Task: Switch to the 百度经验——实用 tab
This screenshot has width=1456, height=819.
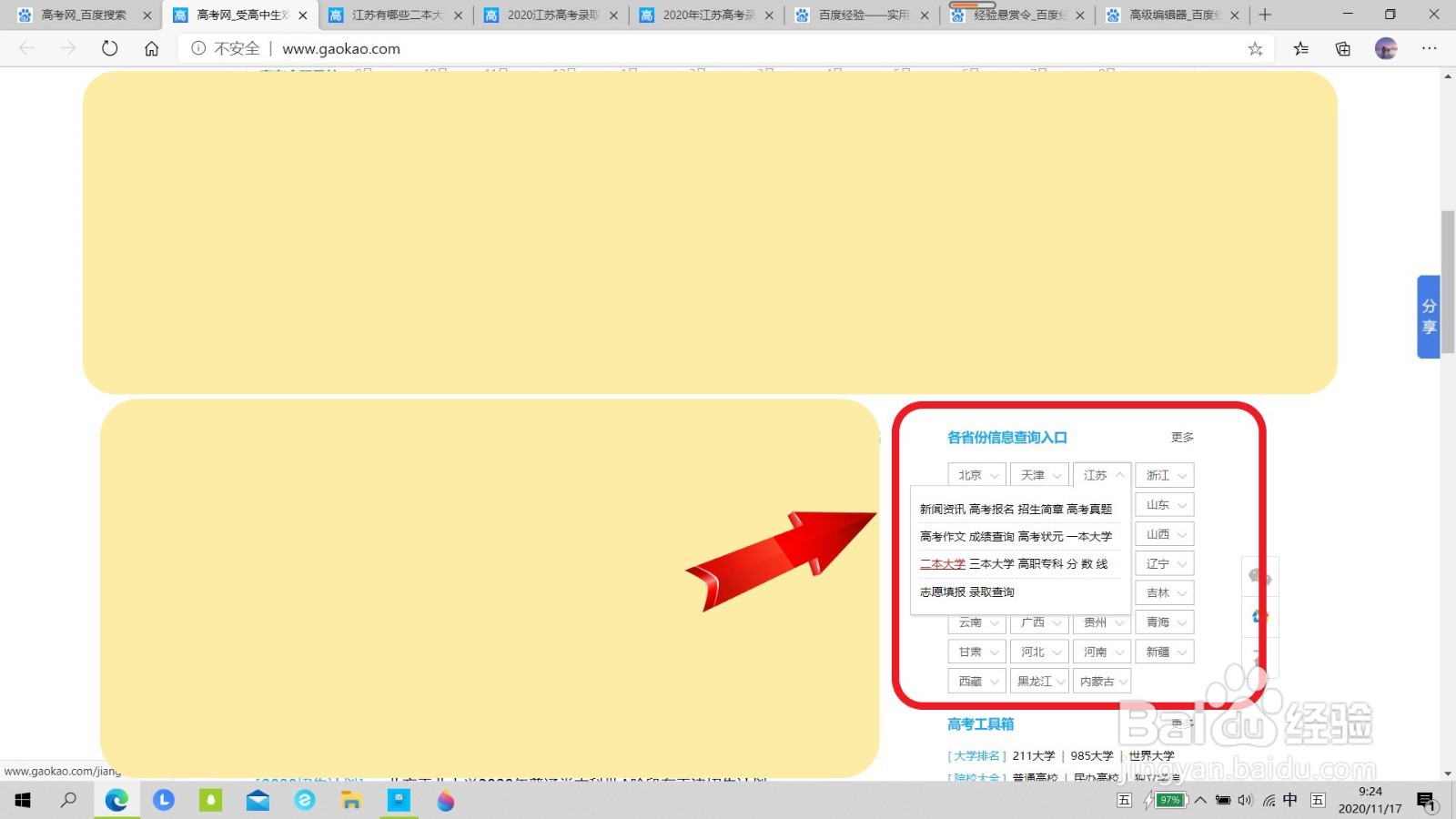Action: 863,15
